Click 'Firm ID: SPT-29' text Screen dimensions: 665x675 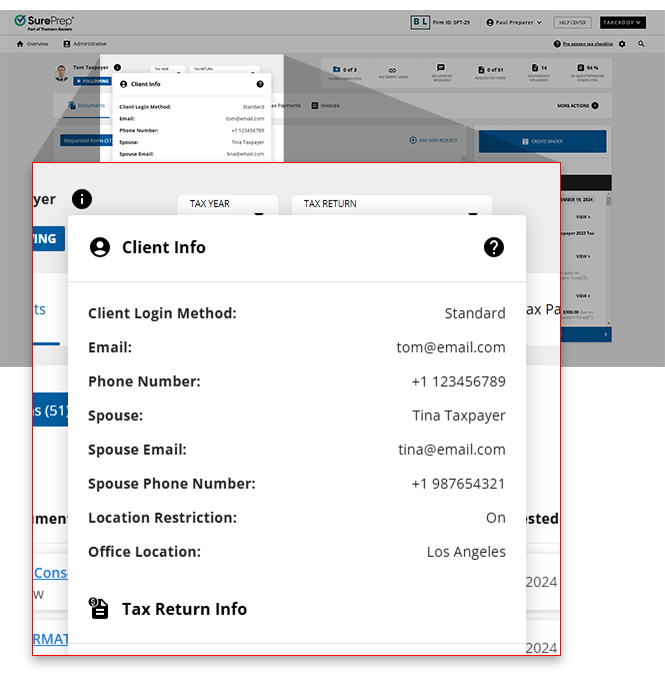coord(451,22)
